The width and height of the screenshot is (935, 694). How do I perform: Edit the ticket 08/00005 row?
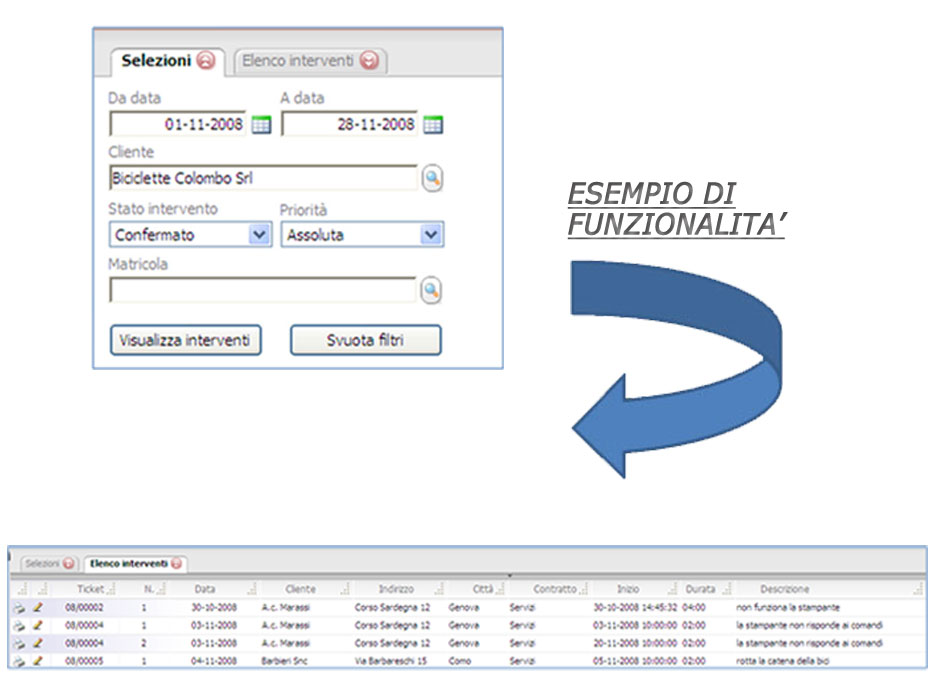38,661
